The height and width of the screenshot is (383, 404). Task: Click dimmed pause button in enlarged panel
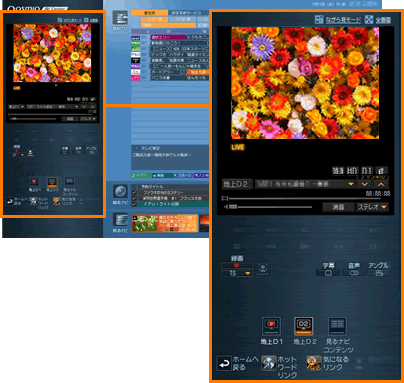(x=373, y=246)
